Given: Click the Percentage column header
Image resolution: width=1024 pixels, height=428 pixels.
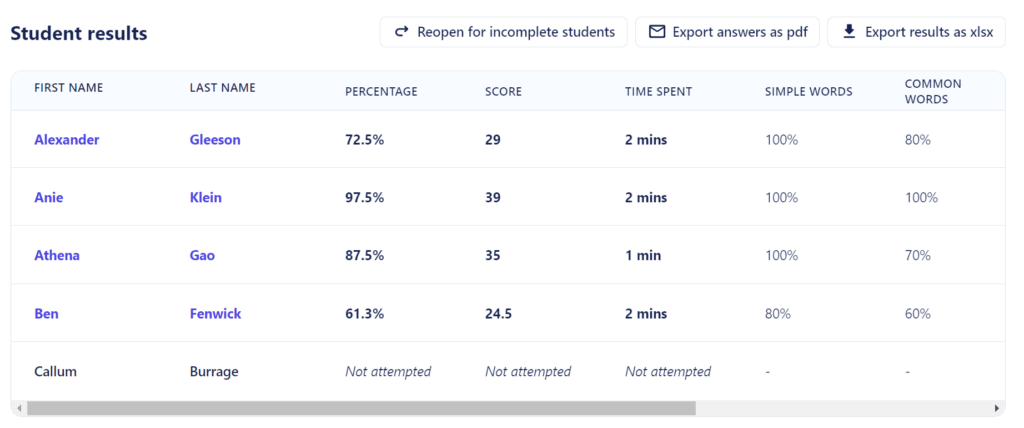Looking at the screenshot, I should (x=381, y=92).
